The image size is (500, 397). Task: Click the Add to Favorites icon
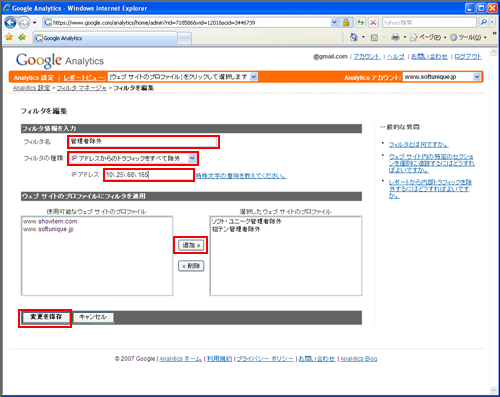[x=22, y=37]
